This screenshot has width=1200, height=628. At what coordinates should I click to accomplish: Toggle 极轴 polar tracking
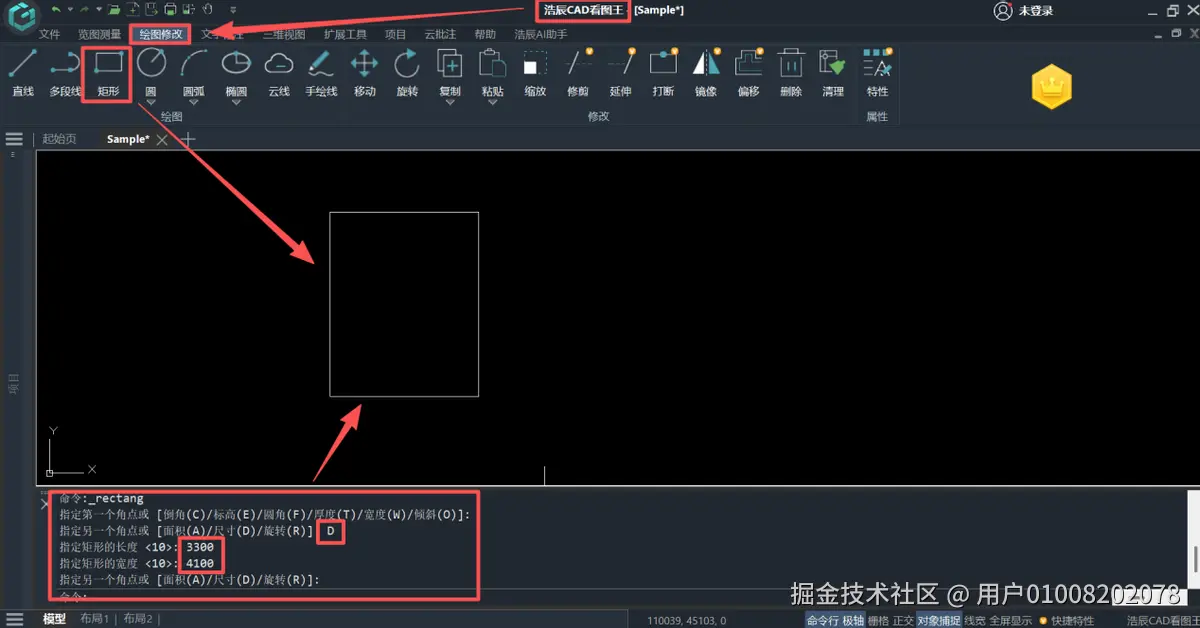click(x=853, y=620)
